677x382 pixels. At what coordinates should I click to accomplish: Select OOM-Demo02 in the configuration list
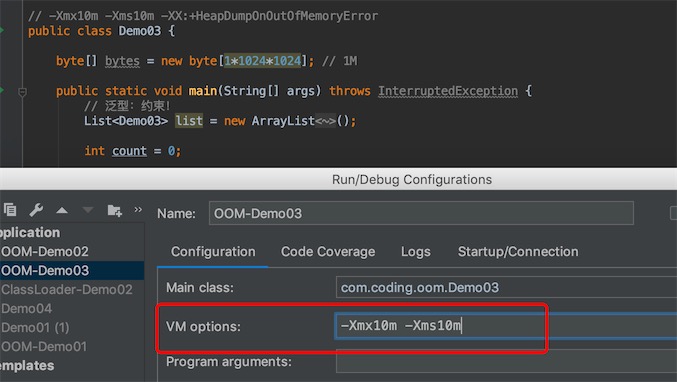click(x=72, y=251)
